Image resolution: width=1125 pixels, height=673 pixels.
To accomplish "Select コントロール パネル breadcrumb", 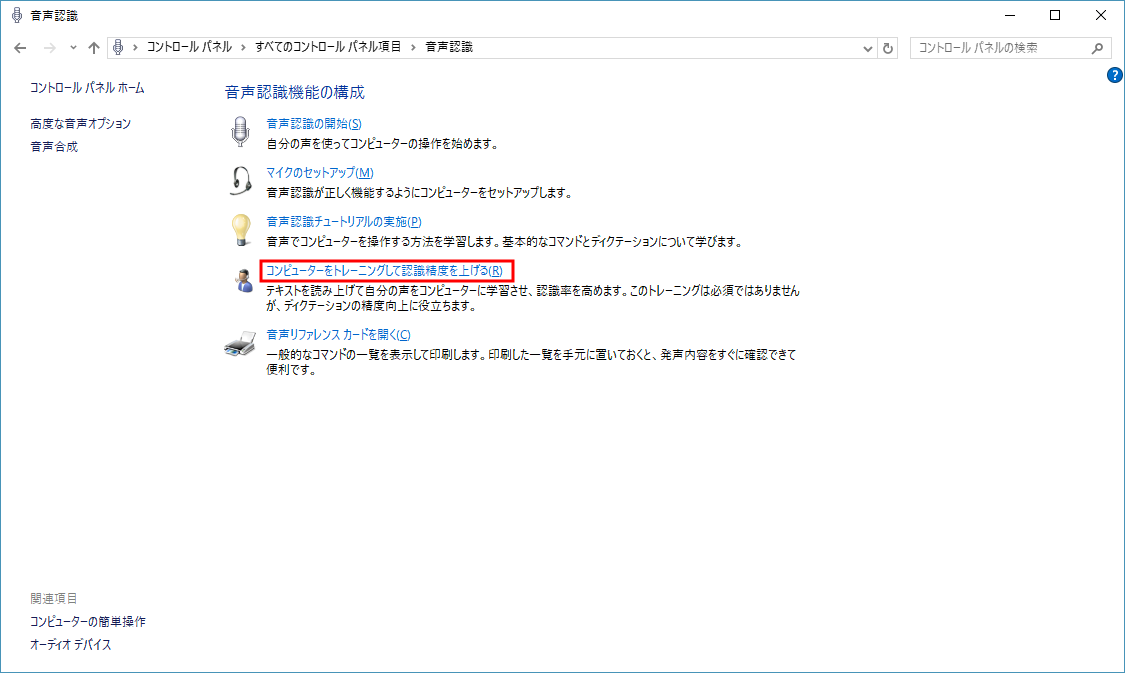I will coord(189,47).
